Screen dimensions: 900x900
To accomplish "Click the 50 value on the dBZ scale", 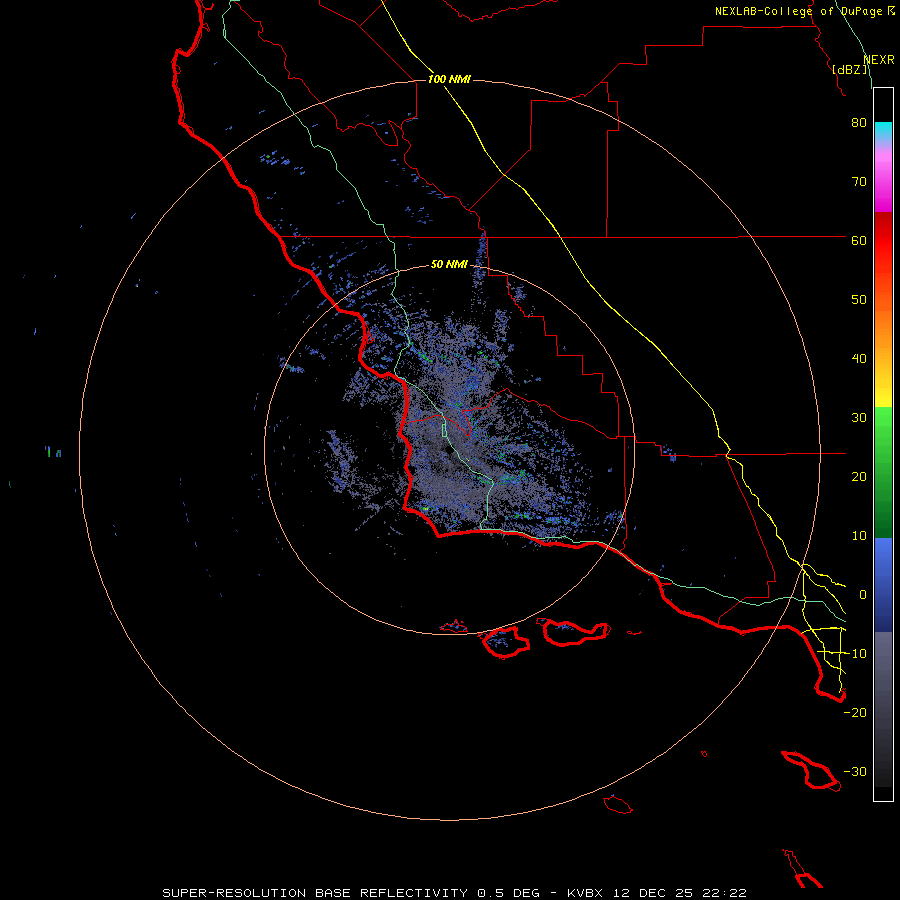I will click(x=859, y=300).
